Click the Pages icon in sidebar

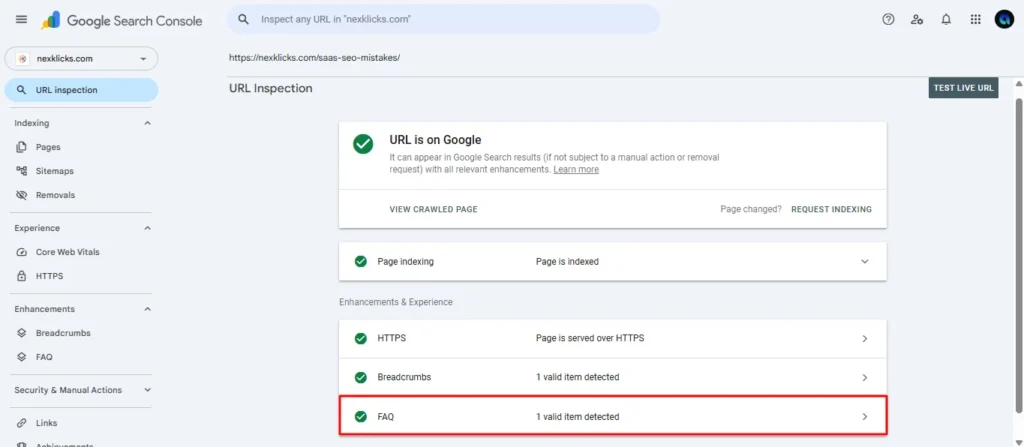(22, 147)
